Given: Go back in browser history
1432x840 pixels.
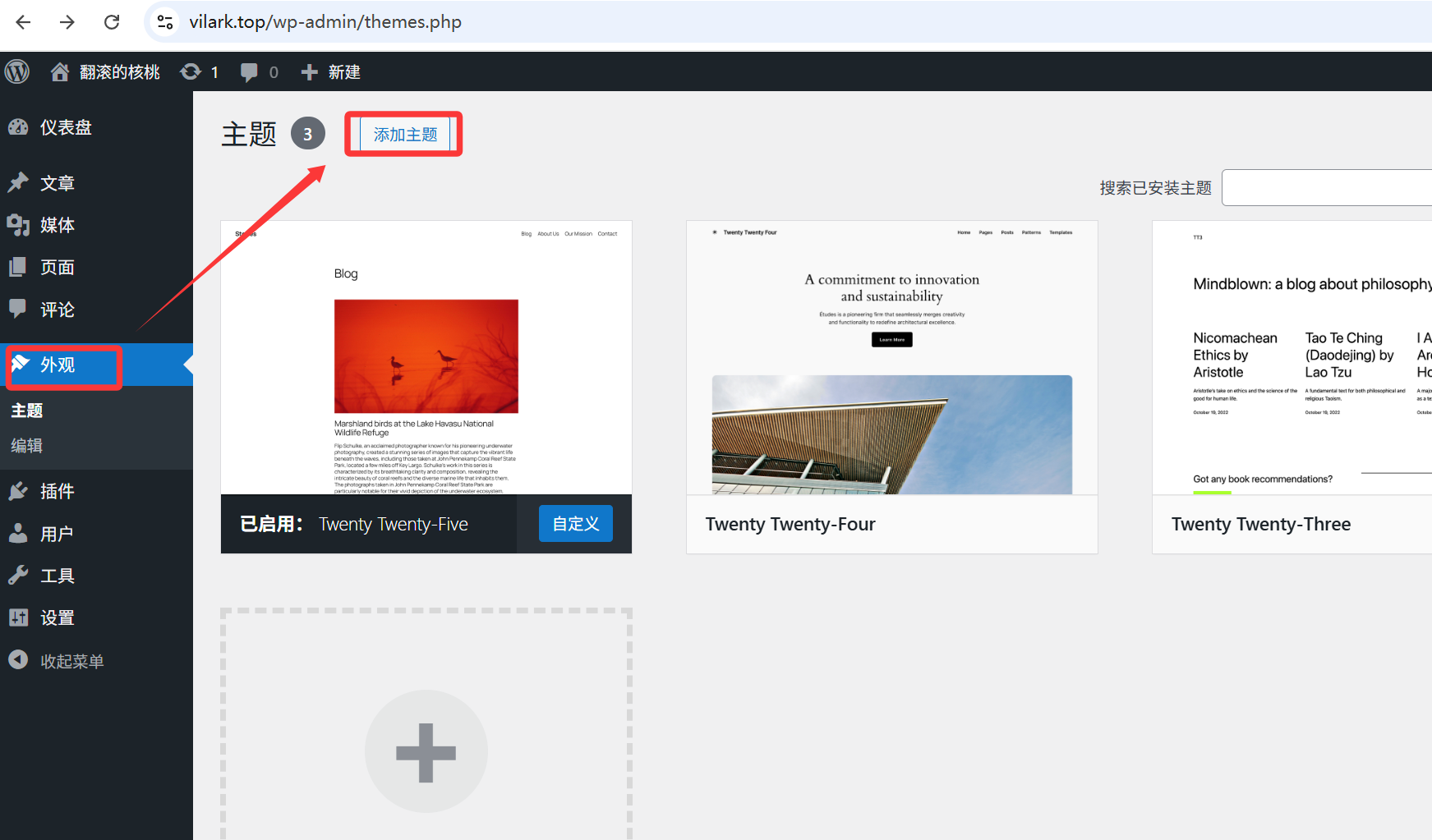Looking at the screenshot, I should tap(23, 22).
